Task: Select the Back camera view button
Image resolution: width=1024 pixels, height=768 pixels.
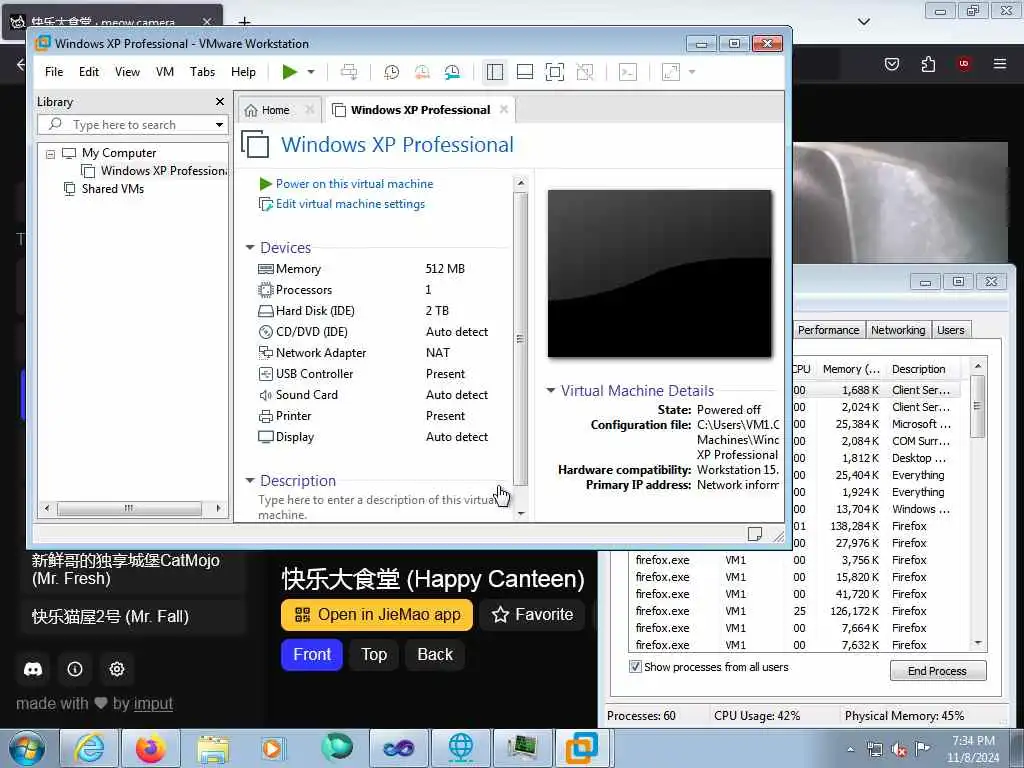Action: coord(435,654)
